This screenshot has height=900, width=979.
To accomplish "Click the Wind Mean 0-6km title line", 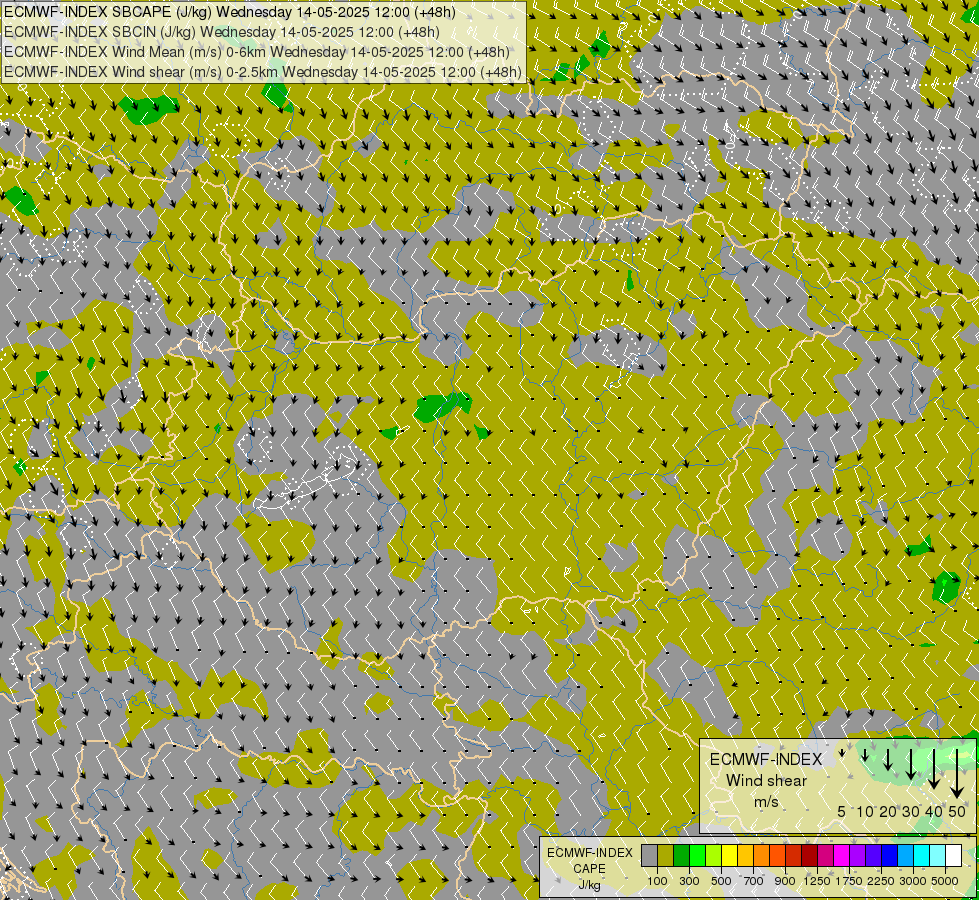I will coord(257,52).
